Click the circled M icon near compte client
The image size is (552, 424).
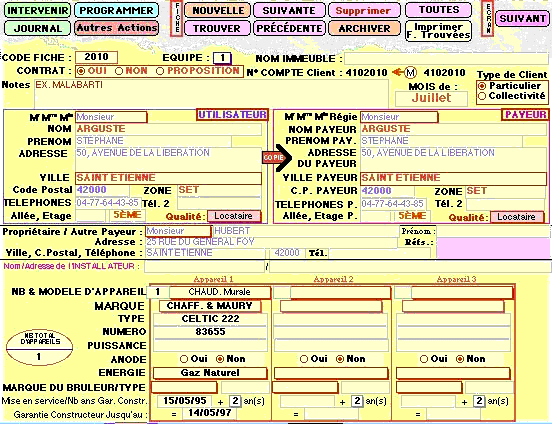410,73
